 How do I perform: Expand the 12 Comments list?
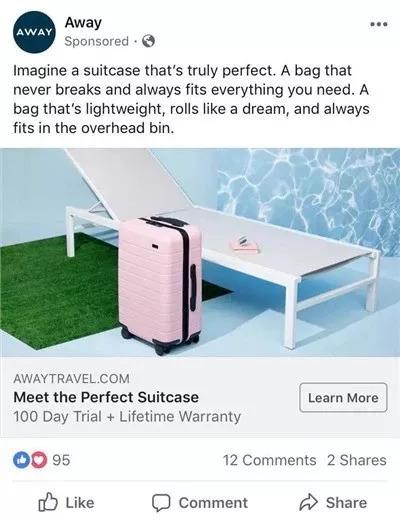(269, 460)
